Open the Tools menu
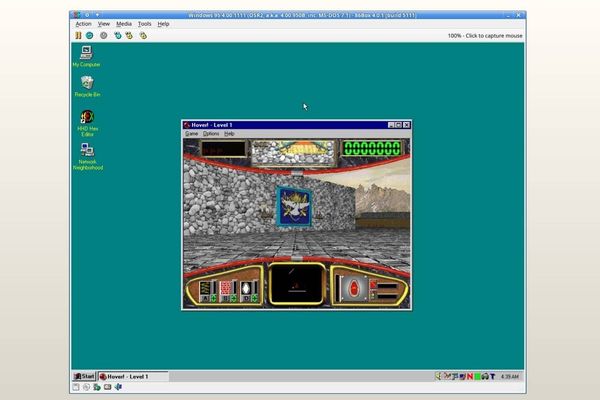This screenshot has width=600, height=400. pyautogui.click(x=144, y=24)
